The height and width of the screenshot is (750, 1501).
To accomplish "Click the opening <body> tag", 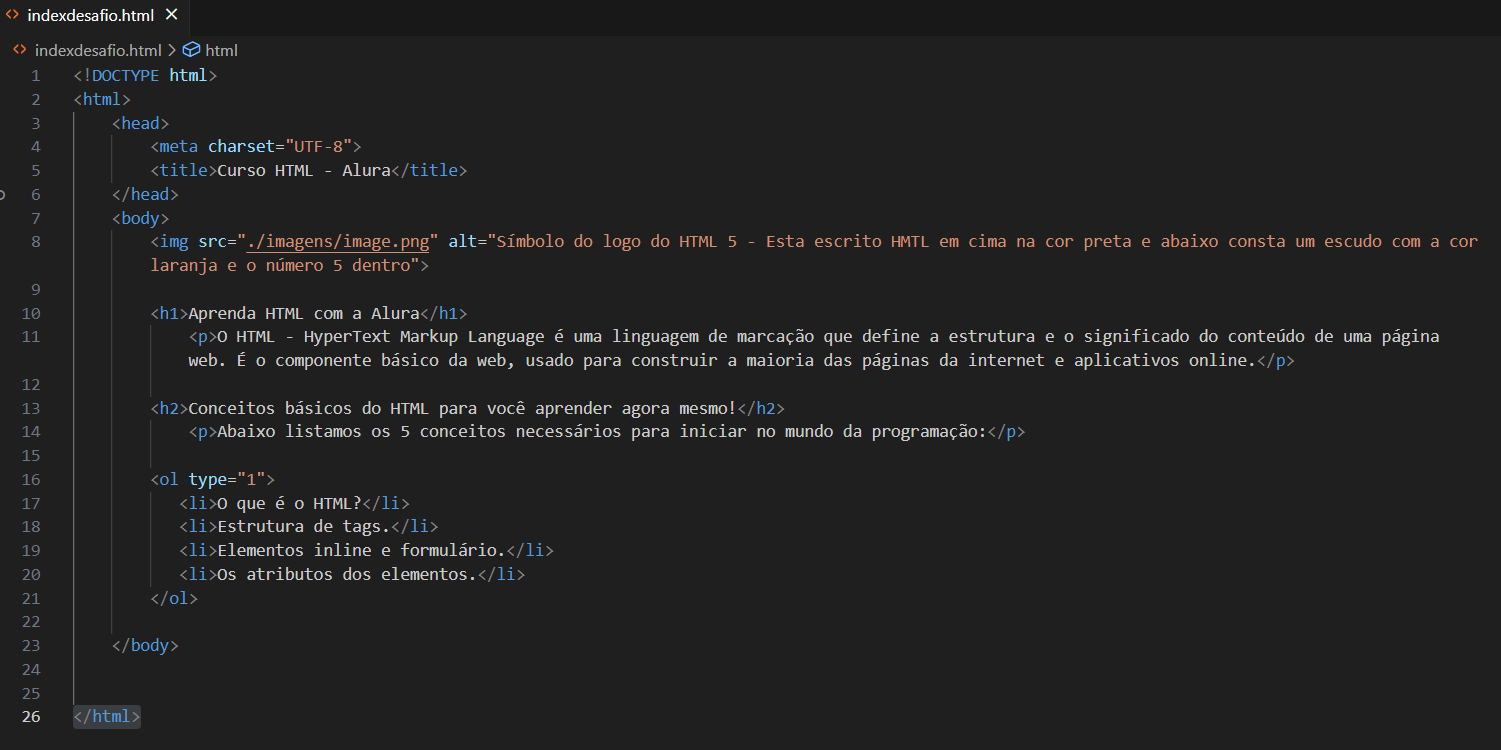I will point(141,219).
